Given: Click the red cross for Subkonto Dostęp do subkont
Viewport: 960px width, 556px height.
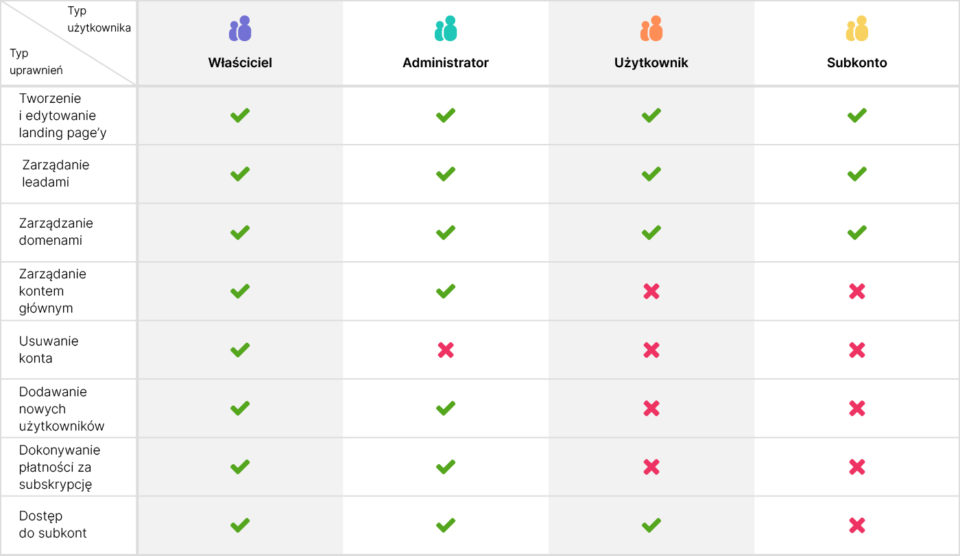Looking at the screenshot, I should [857, 525].
